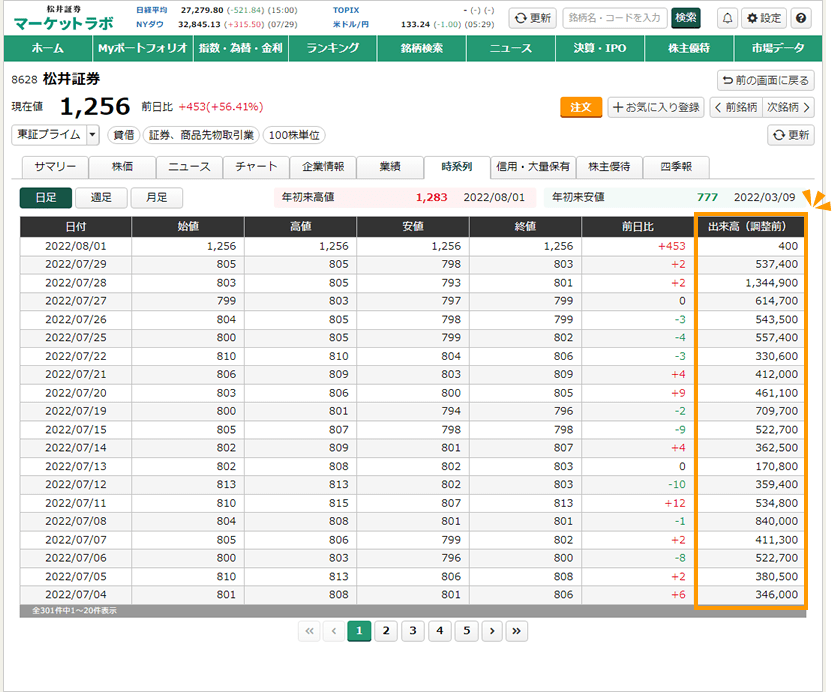This screenshot has width=832, height=692.
Task: Click the 日付 column header
Action: point(76,227)
